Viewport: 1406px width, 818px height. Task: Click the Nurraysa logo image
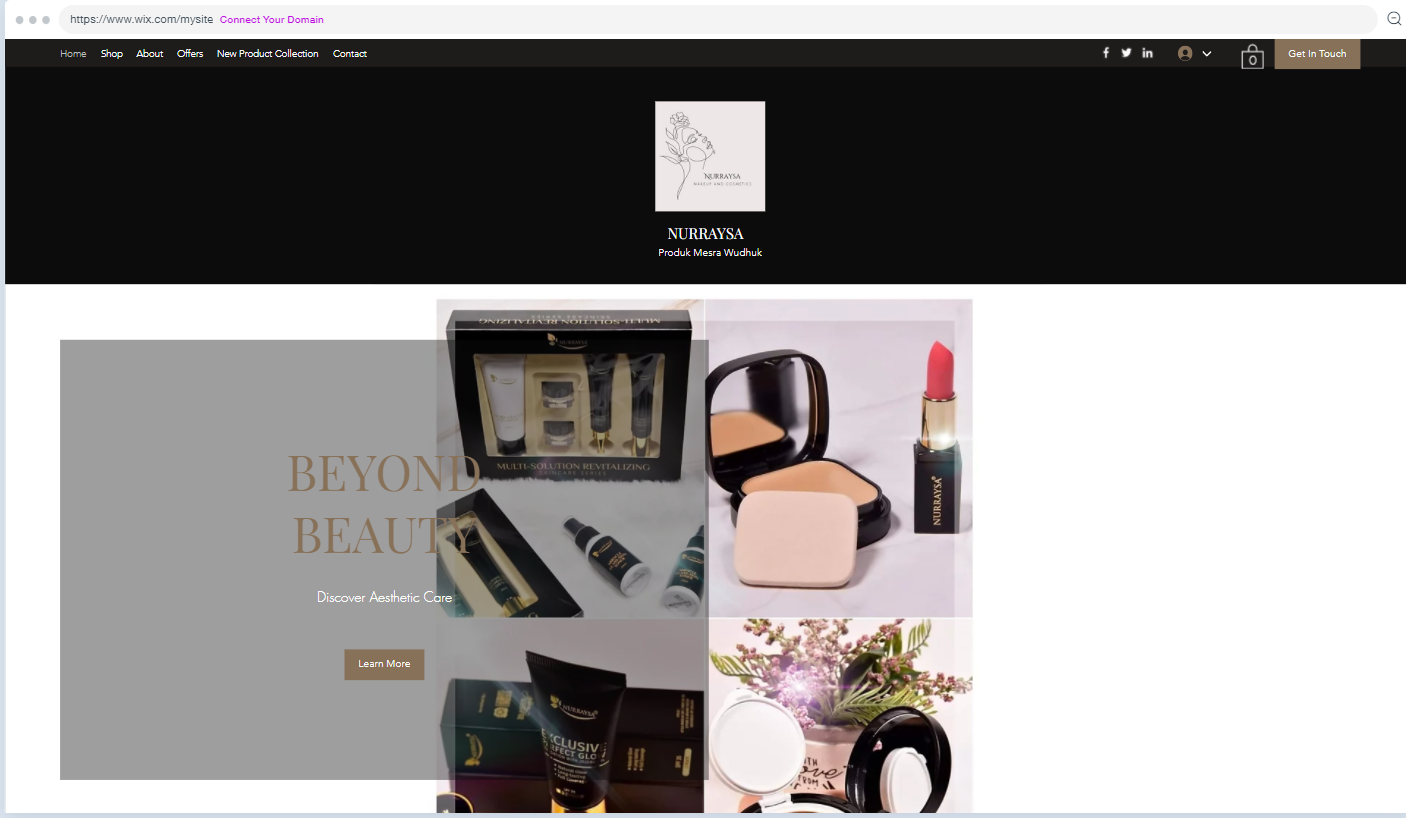[x=710, y=156]
